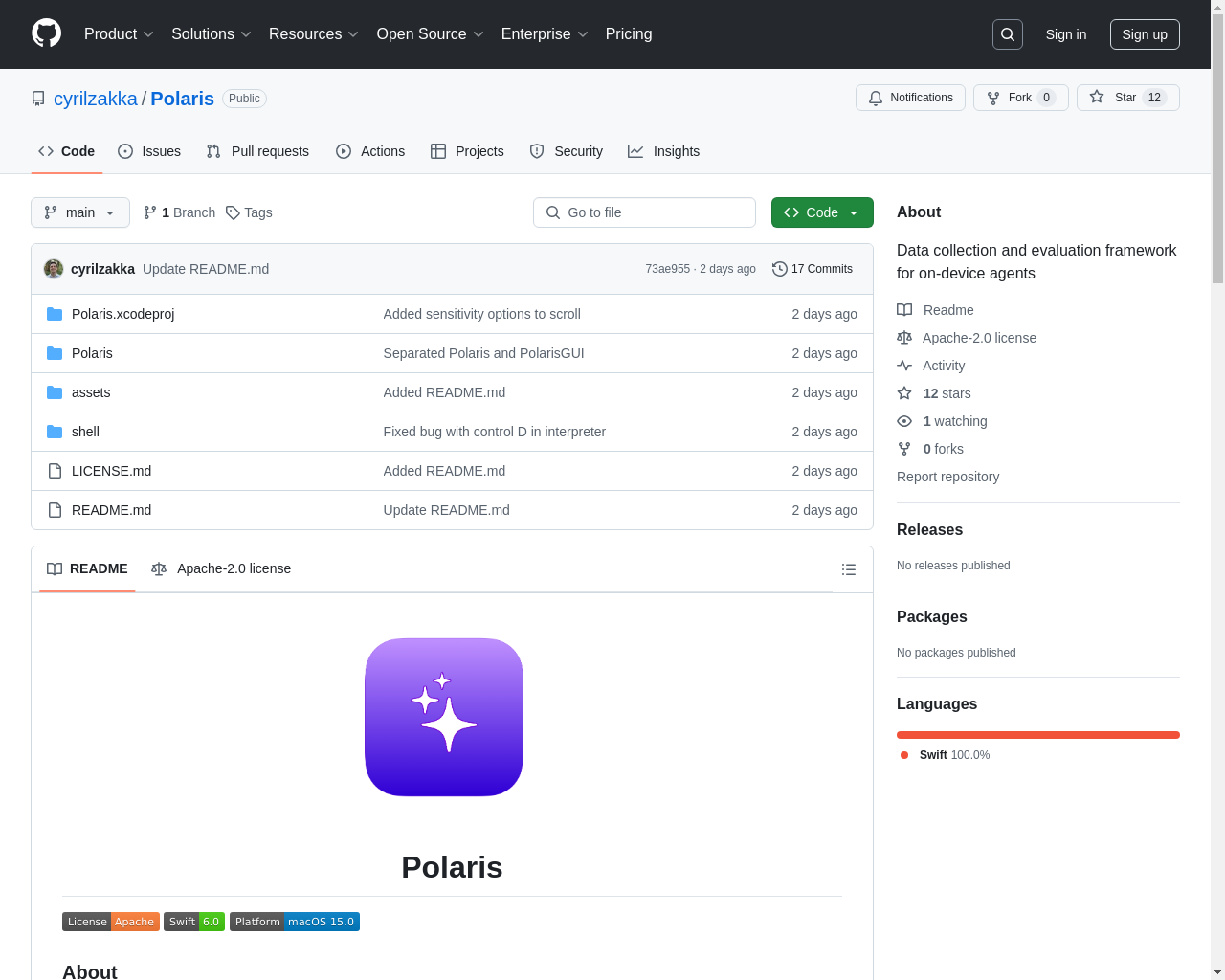Open the Releases heading link
1225x980 pixels.
tap(929, 529)
